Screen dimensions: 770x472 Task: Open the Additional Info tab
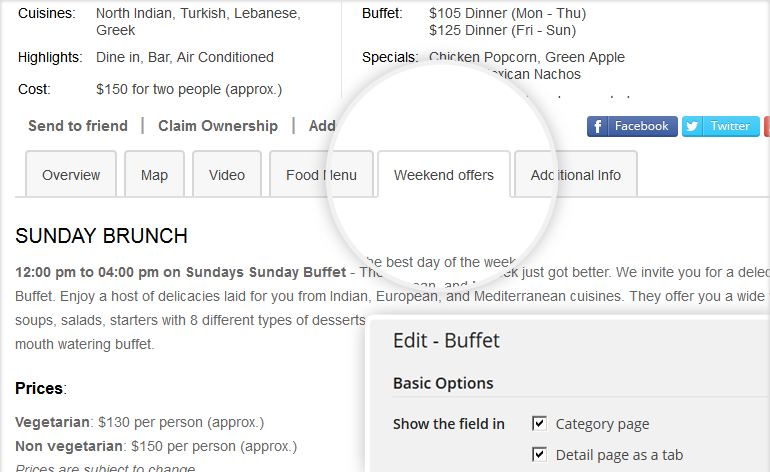pyautogui.click(x=576, y=175)
